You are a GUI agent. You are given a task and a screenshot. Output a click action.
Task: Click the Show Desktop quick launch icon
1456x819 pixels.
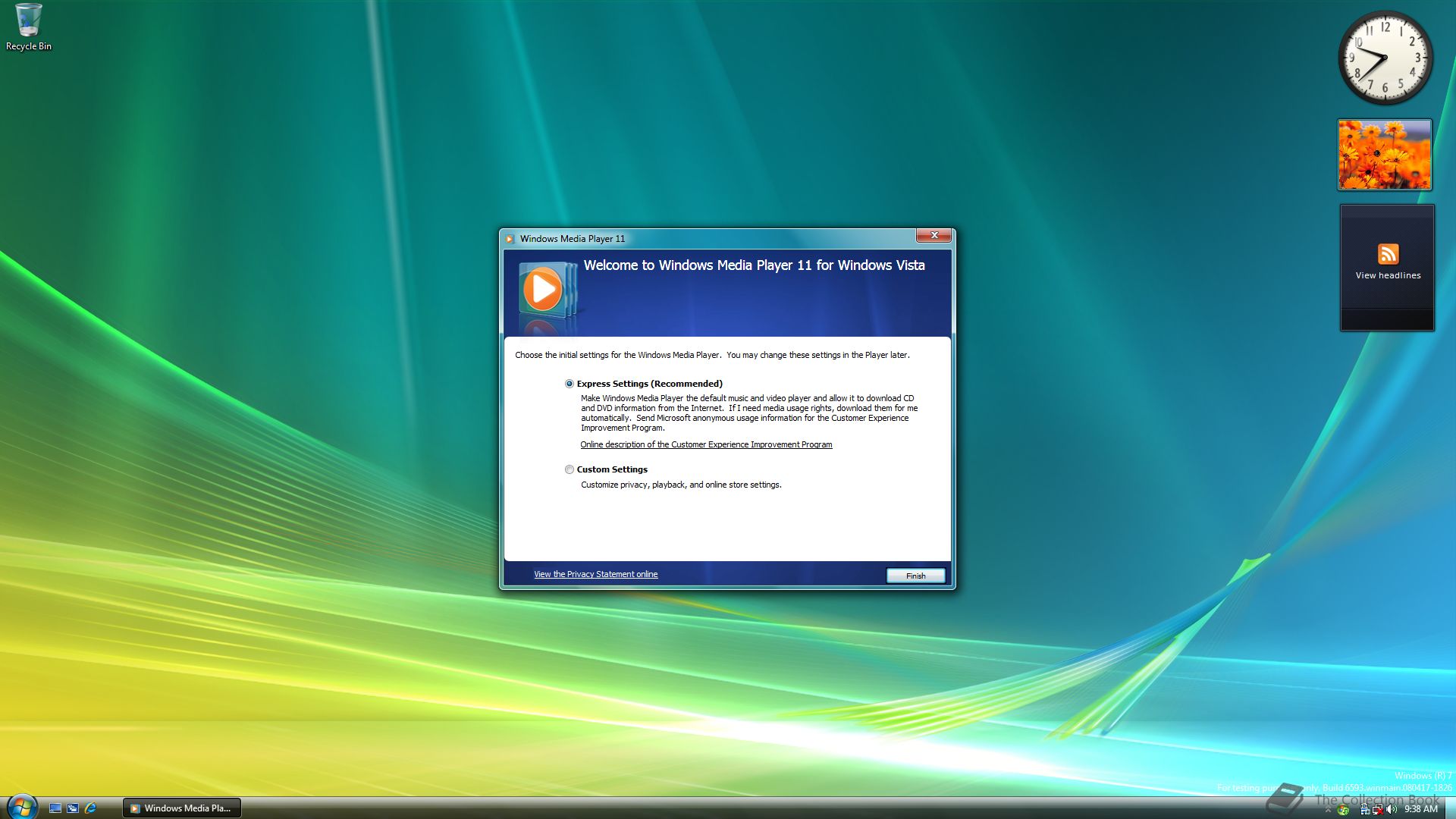(x=55, y=808)
